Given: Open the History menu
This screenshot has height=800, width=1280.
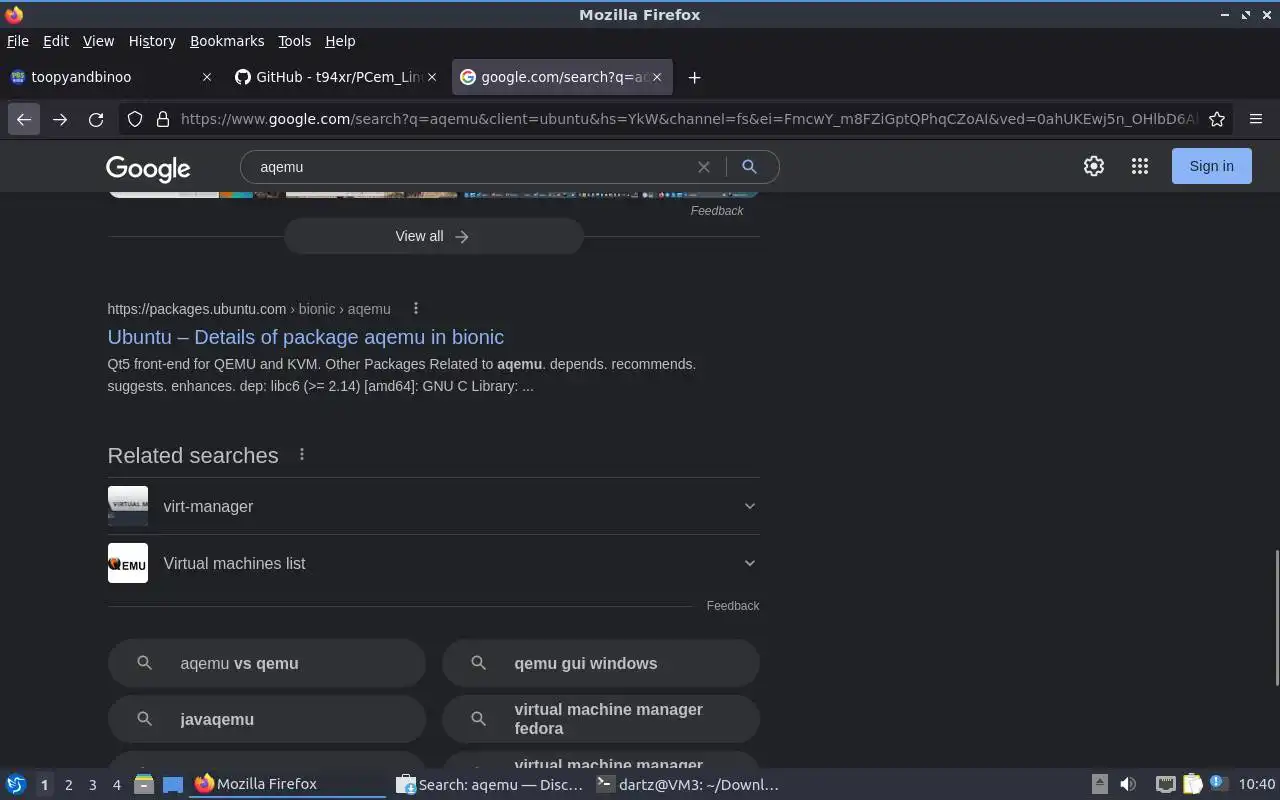Looking at the screenshot, I should 152,41.
